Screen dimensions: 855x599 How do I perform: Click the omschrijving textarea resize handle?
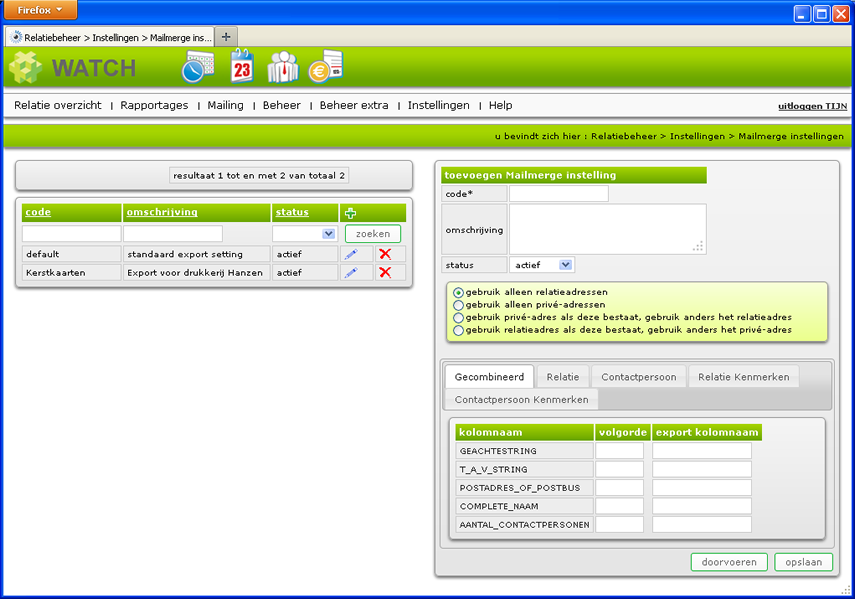click(x=699, y=246)
